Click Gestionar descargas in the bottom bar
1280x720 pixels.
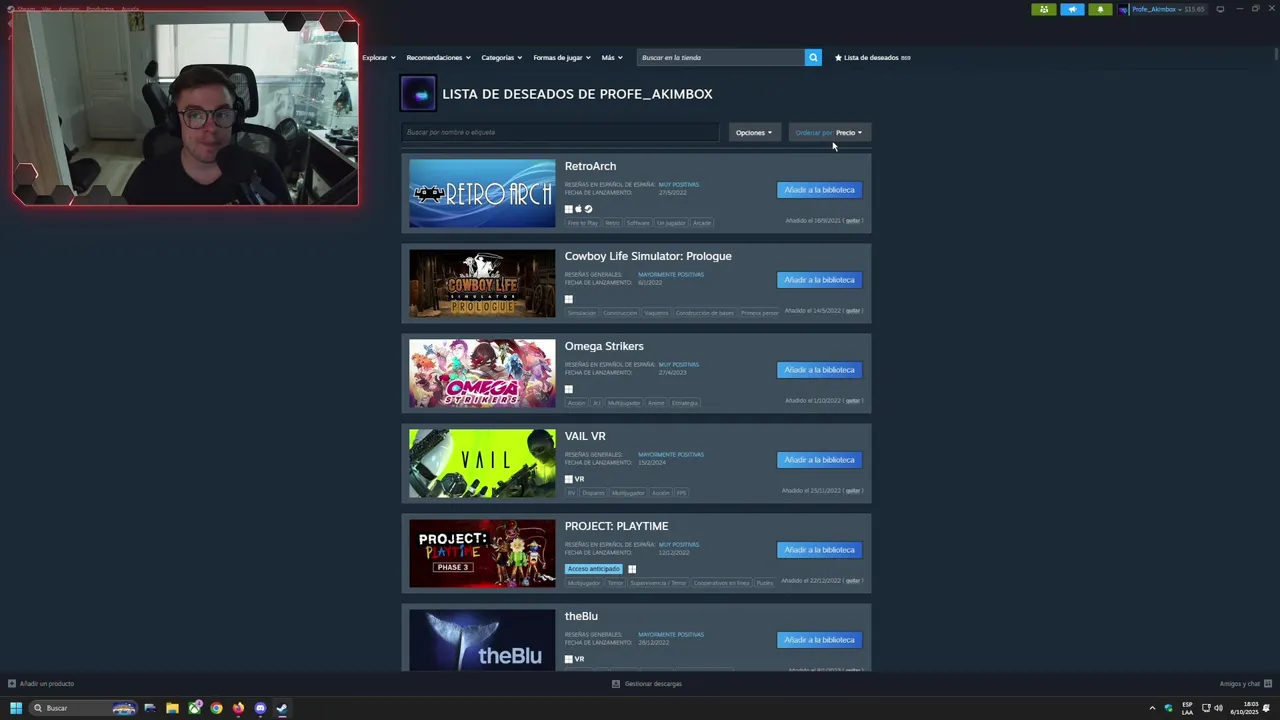tap(653, 684)
